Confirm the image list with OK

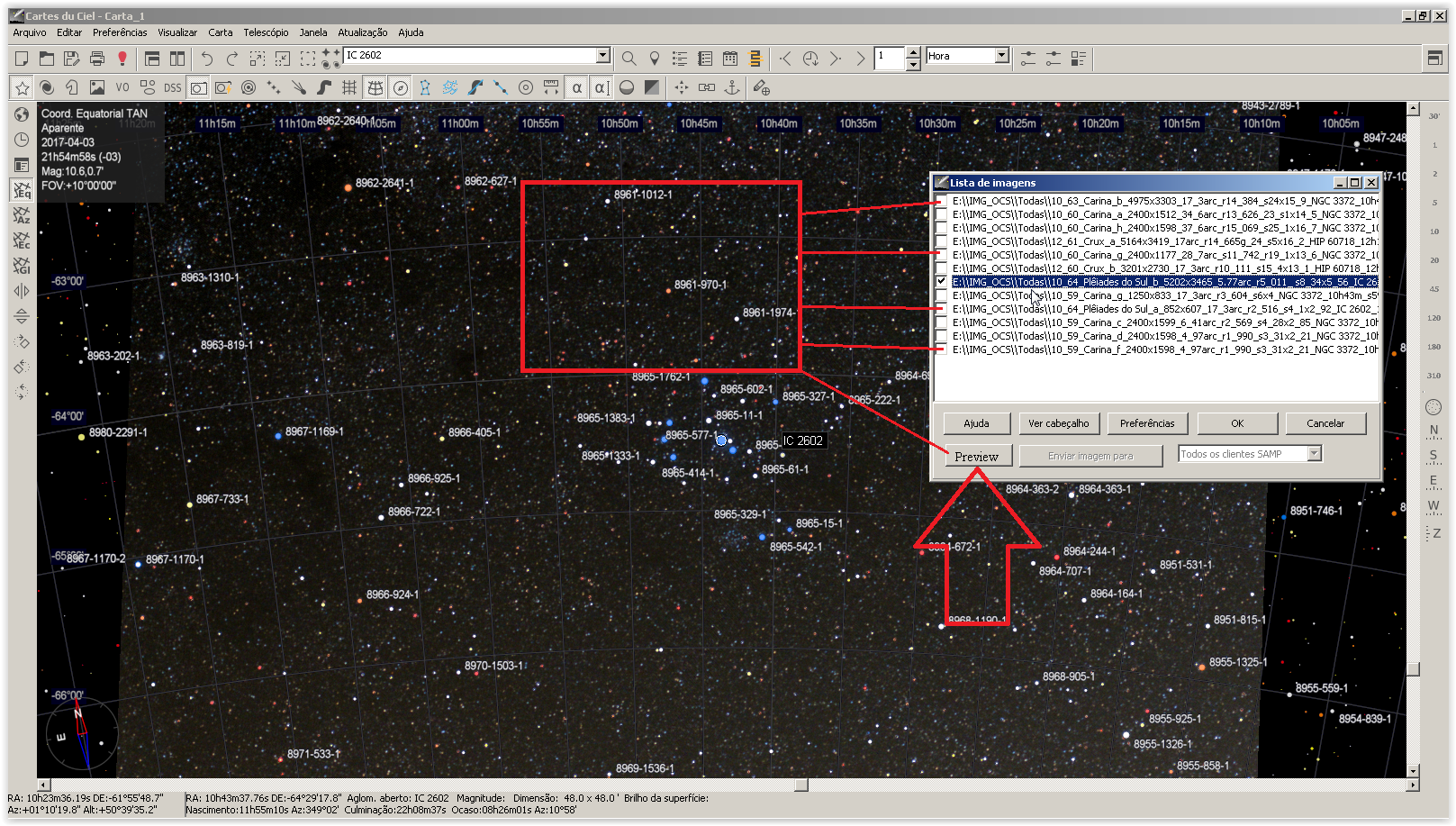click(x=1237, y=423)
